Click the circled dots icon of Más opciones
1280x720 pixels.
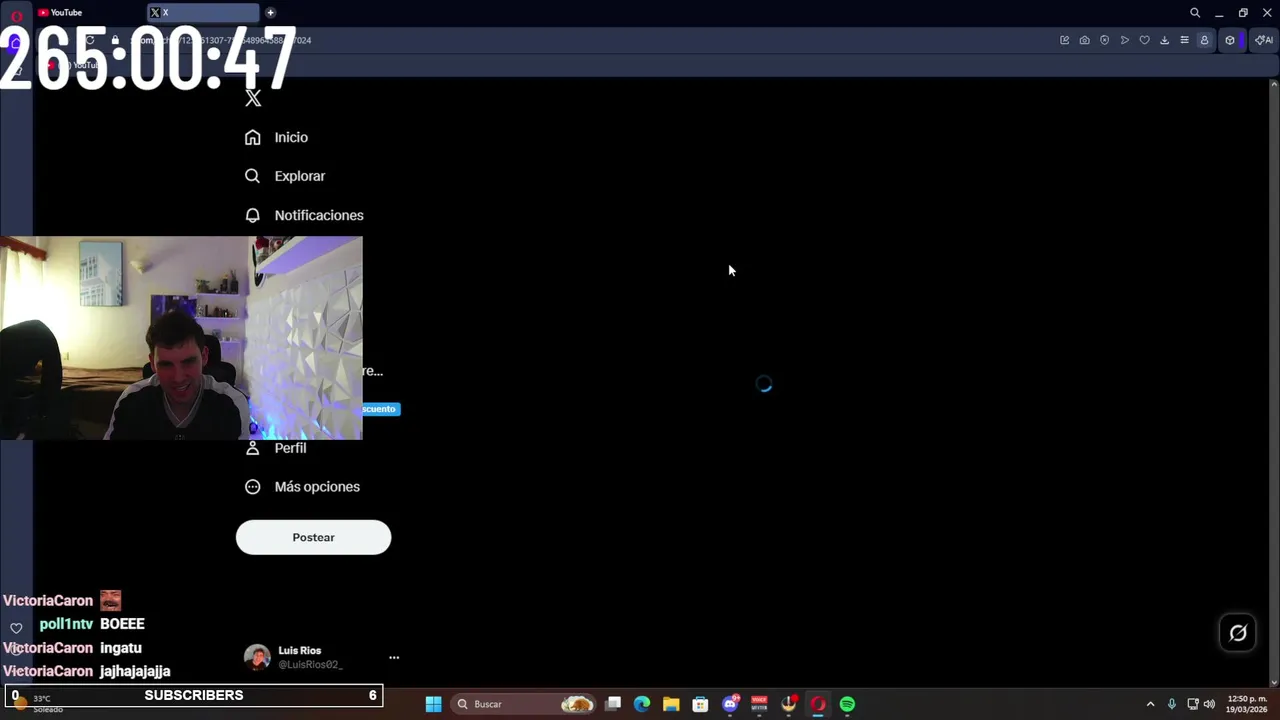coord(253,487)
